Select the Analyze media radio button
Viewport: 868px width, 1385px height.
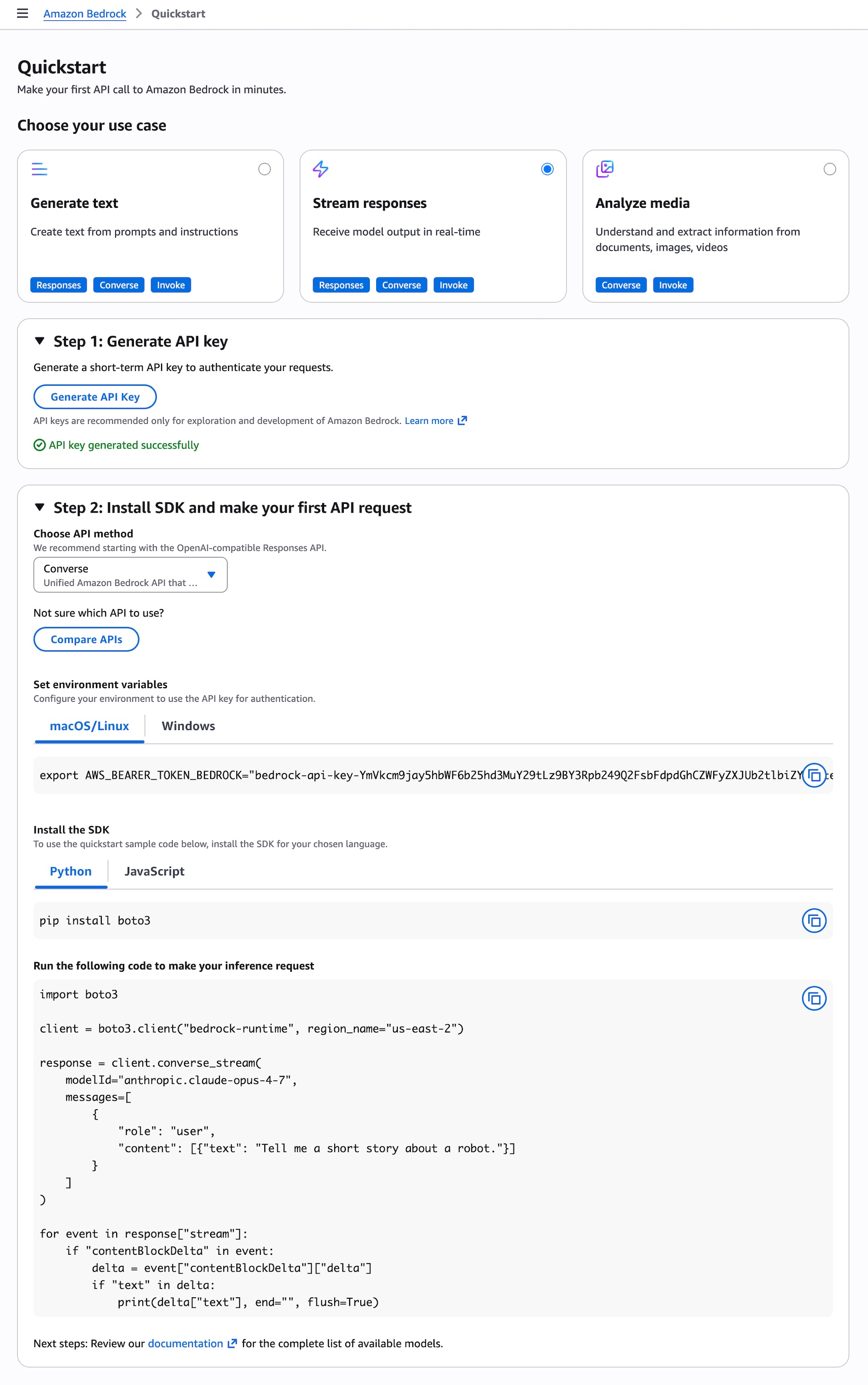tap(829, 169)
